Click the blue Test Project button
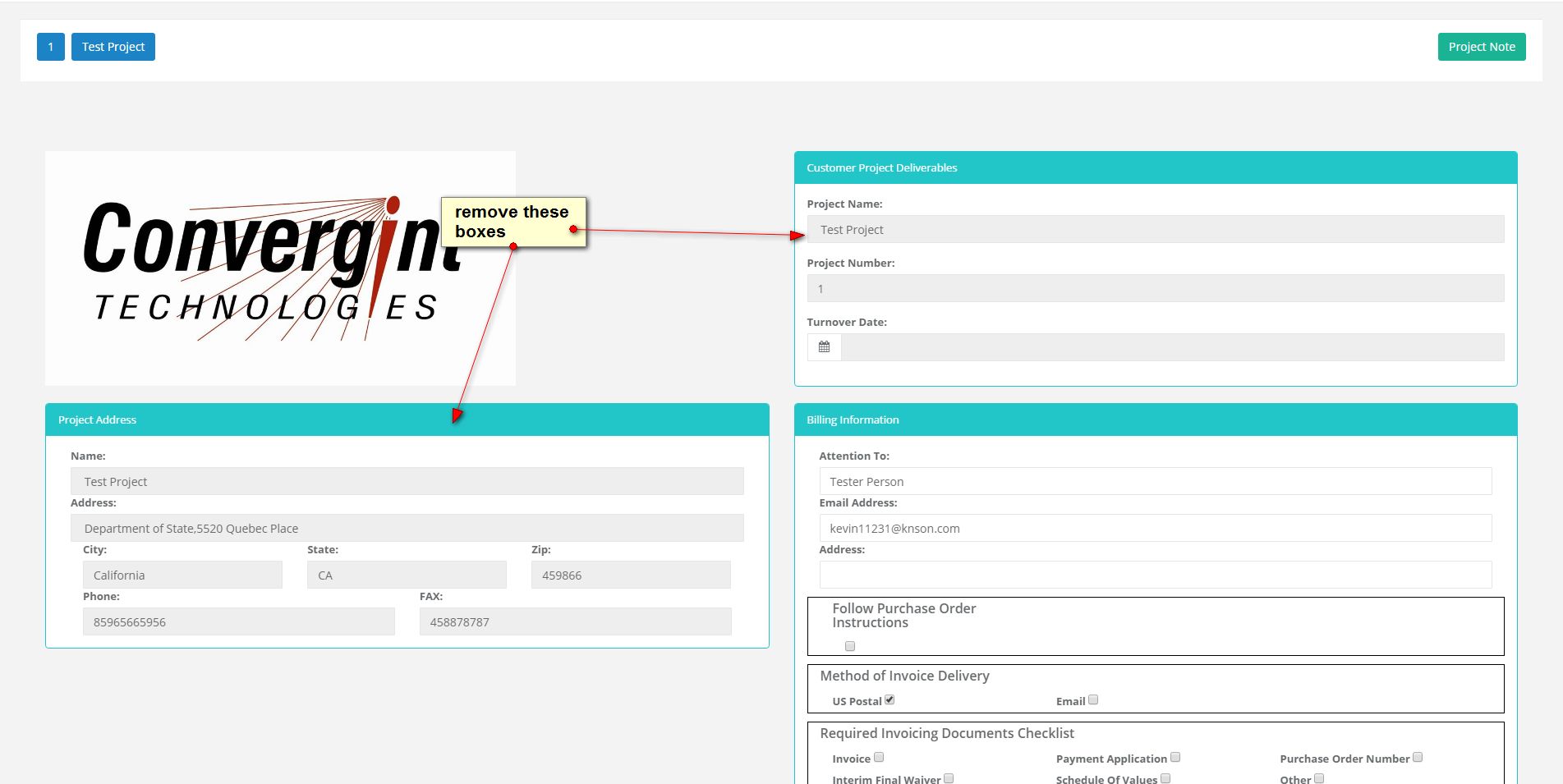Viewport: 1563px width, 784px height. pos(113,47)
